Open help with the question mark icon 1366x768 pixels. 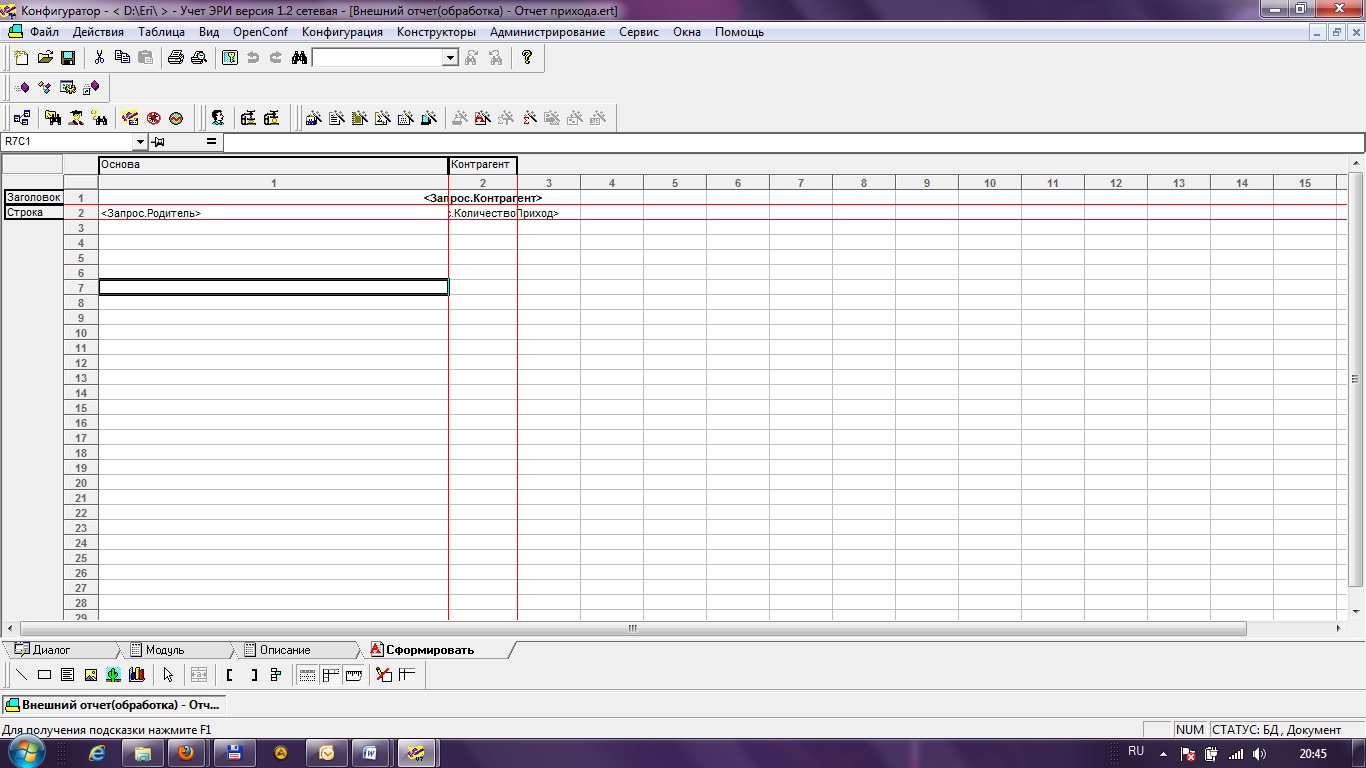(x=527, y=58)
